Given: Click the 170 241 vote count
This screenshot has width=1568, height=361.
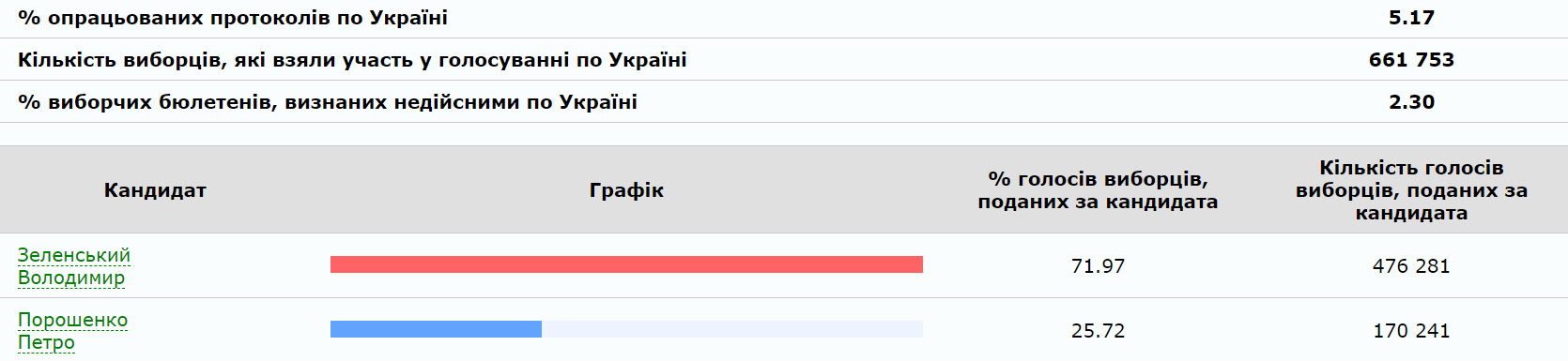Looking at the screenshot, I should click(1411, 331).
